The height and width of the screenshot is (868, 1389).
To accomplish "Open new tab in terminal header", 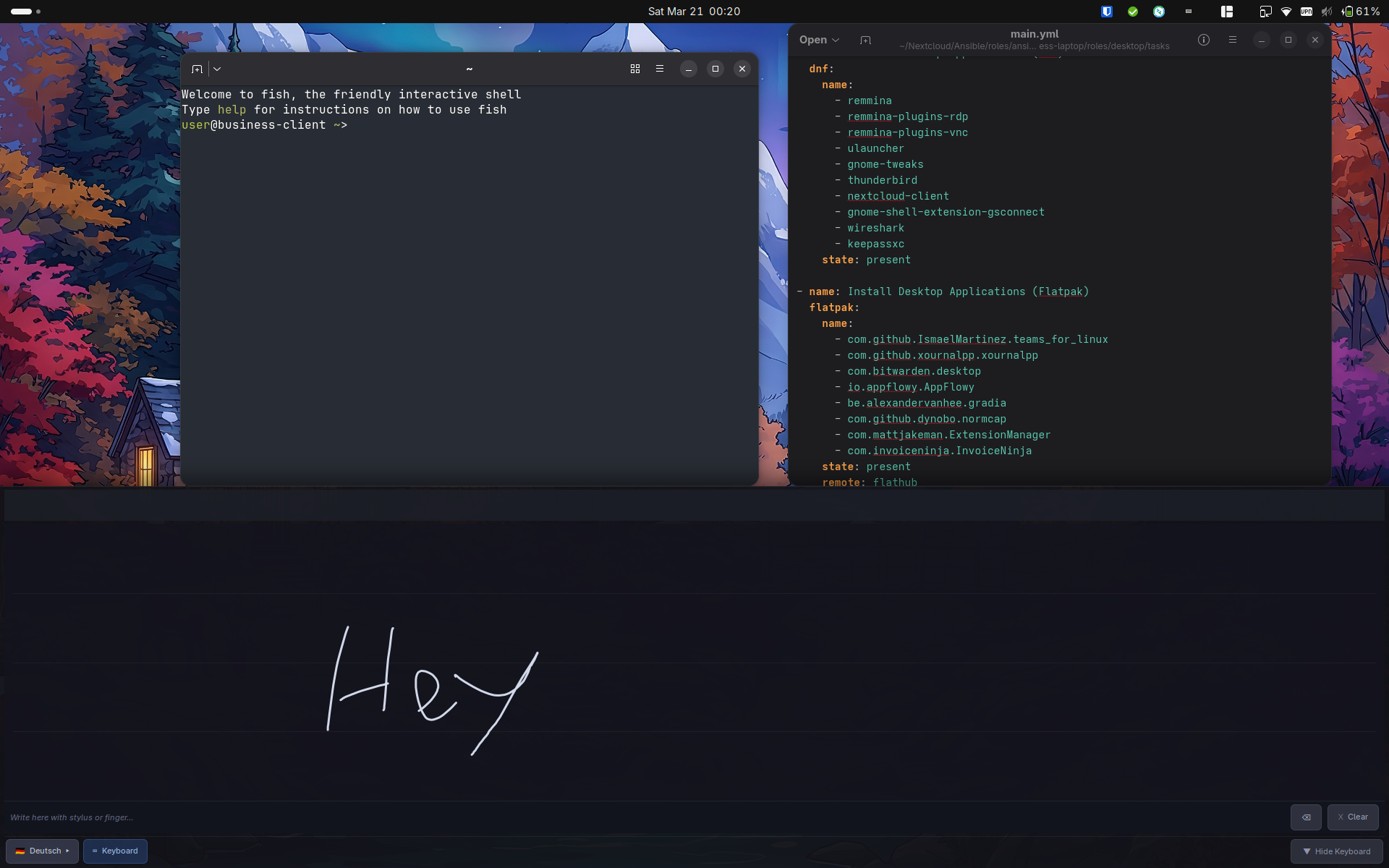I will coord(197,69).
